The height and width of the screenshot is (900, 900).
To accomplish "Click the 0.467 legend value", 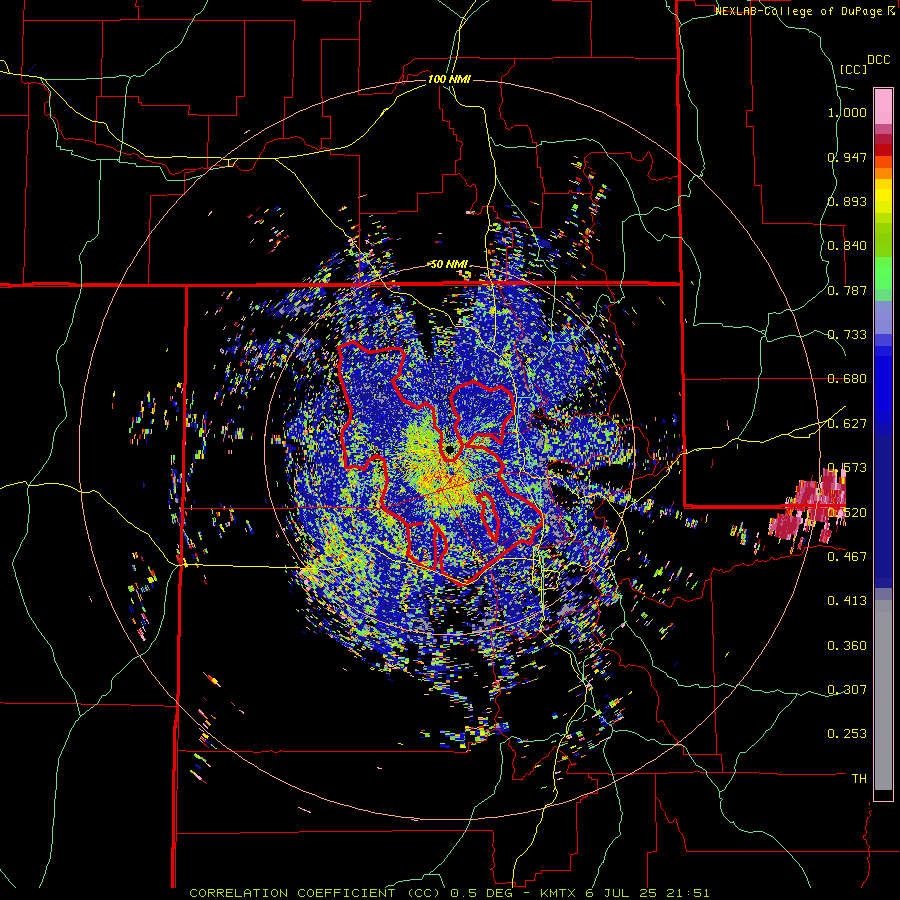I will 847,556.
